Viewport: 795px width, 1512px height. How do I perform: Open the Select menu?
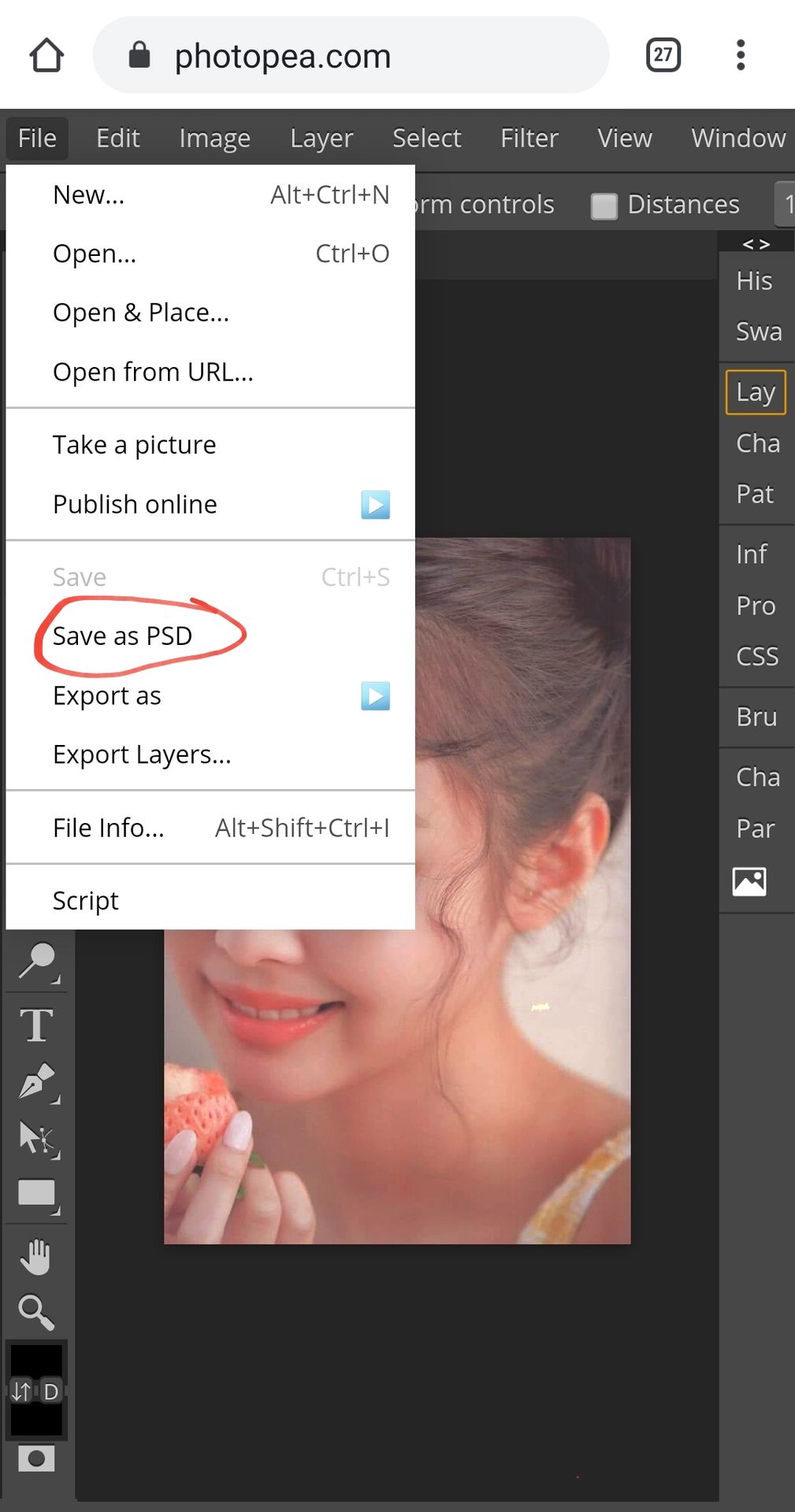[x=426, y=139]
